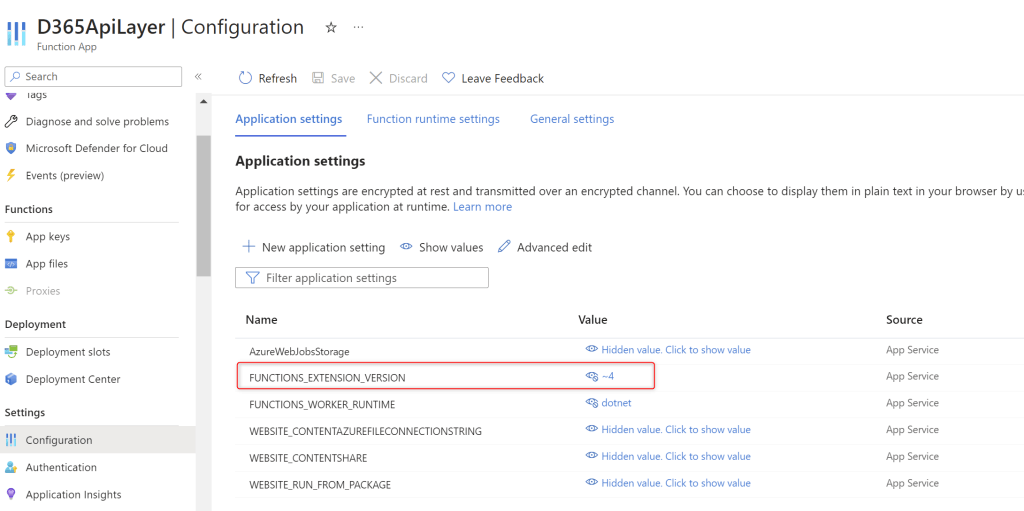Reveal the WEBSITE_CONTENTSHARE hidden value
This screenshot has height=511, width=1024.
coord(675,456)
